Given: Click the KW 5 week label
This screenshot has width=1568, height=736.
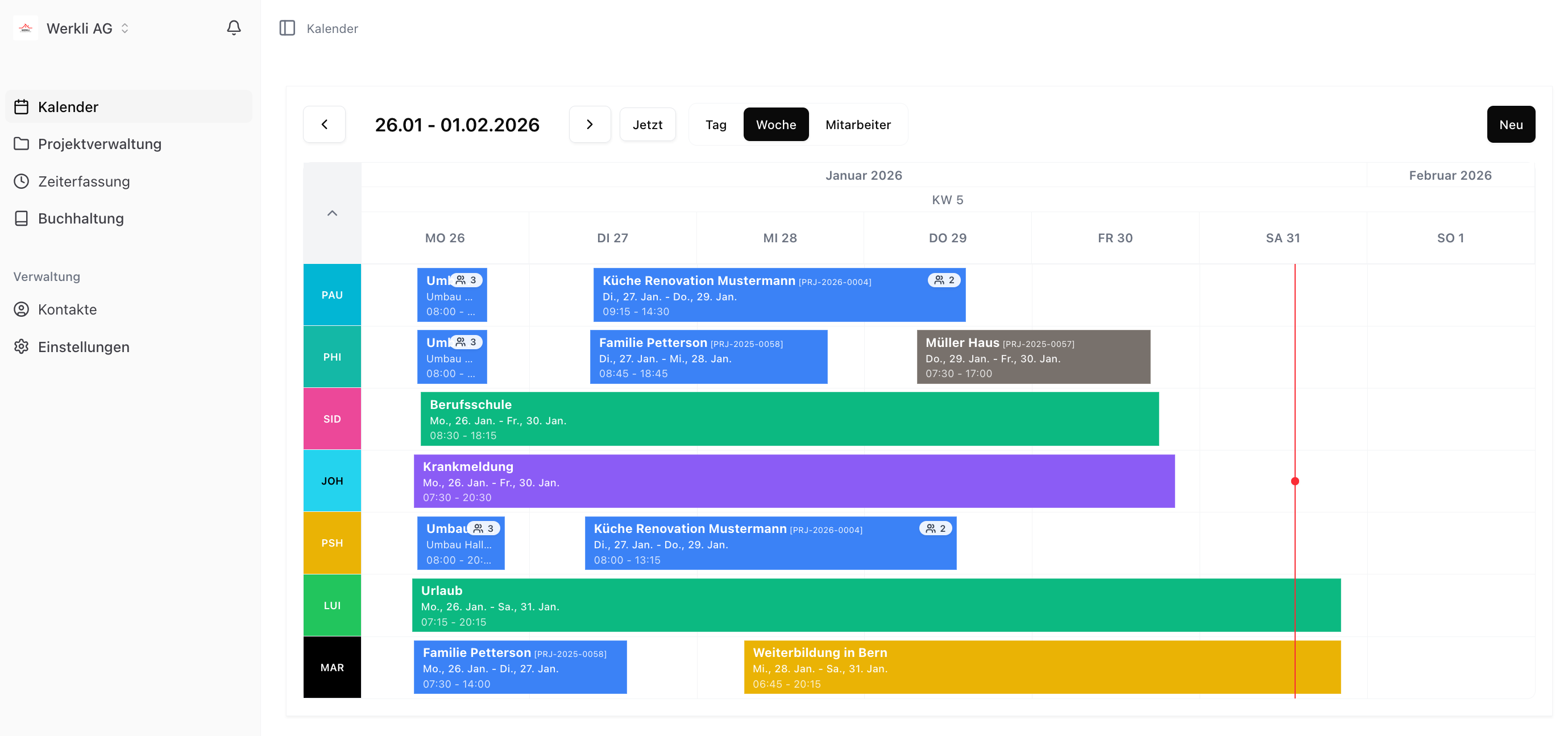Looking at the screenshot, I should pyautogui.click(x=948, y=200).
